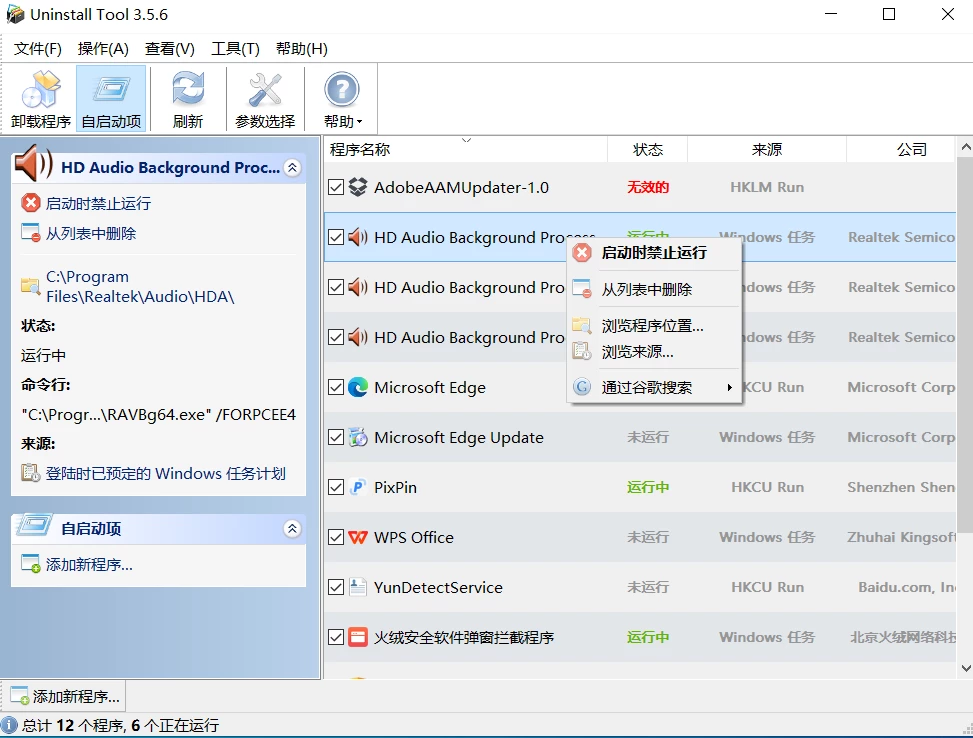Open the 操作(A) menu
The width and height of the screenshot is (973, 738).
[x=103, y=48]
